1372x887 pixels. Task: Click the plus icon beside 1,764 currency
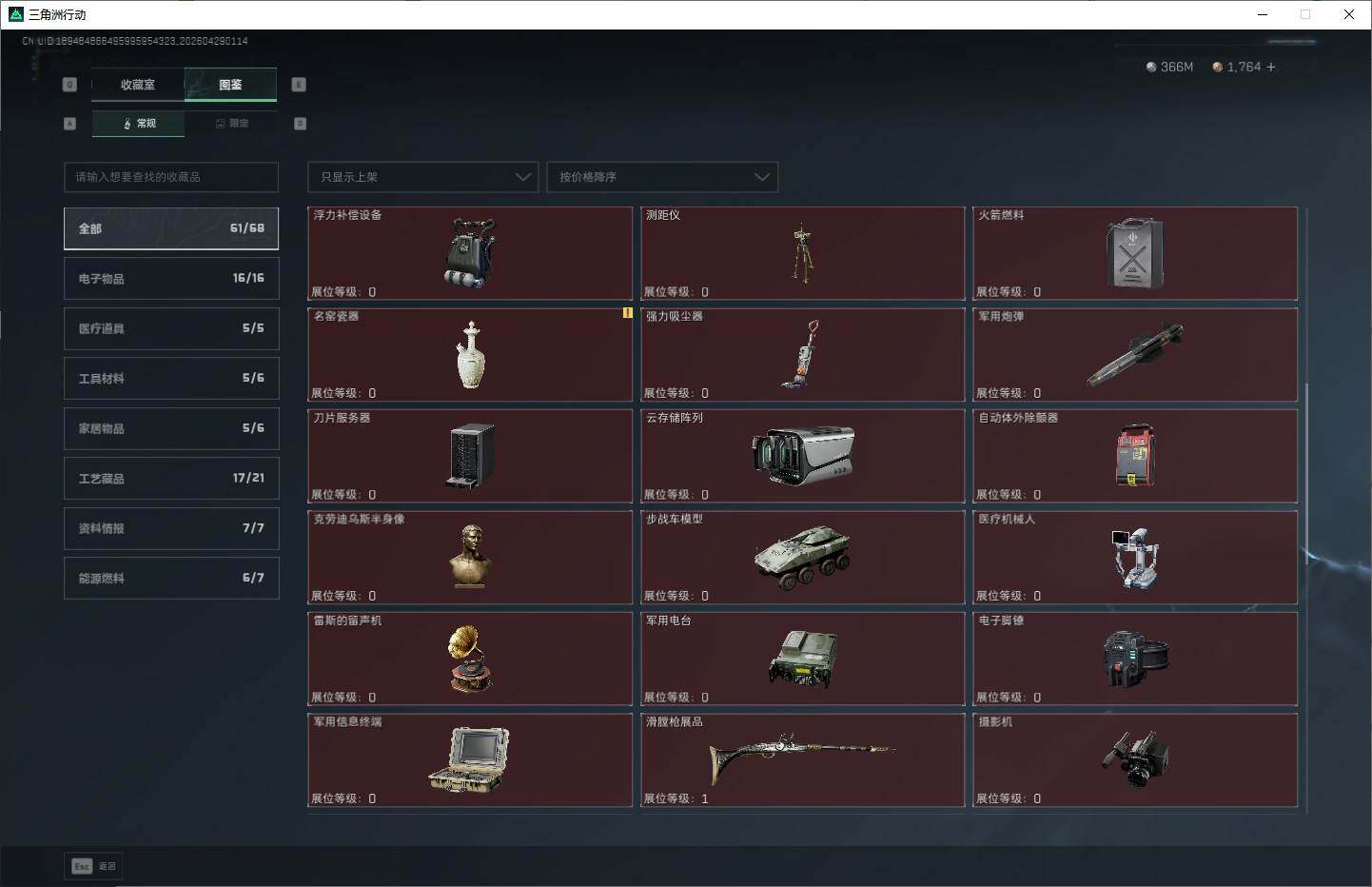[1270, 67]
